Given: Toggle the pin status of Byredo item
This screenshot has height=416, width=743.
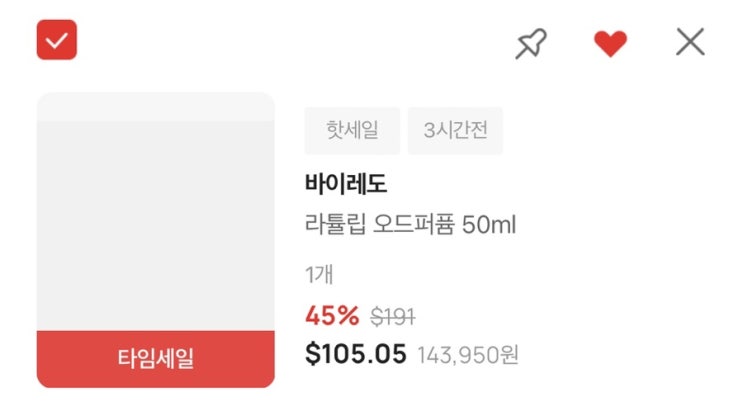Looking at the screenshot, I should tap(531, 43).
